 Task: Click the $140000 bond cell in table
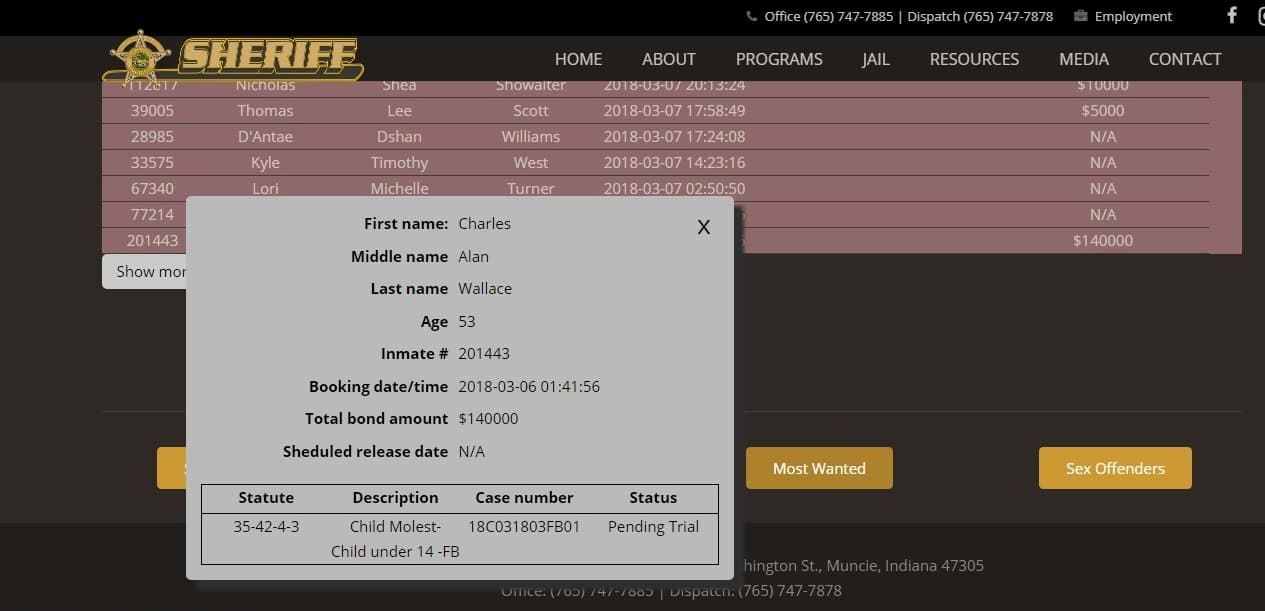(1102, 240)
